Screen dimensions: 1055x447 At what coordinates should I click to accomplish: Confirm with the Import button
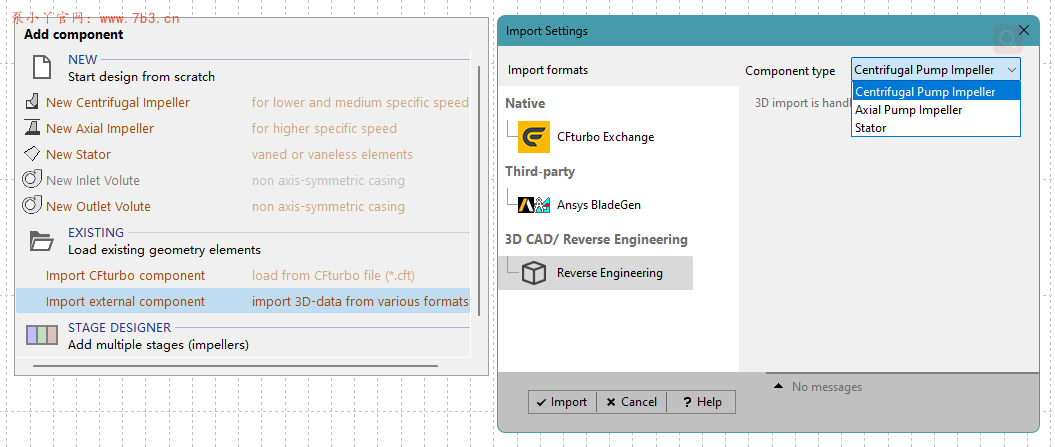[562, 402]
